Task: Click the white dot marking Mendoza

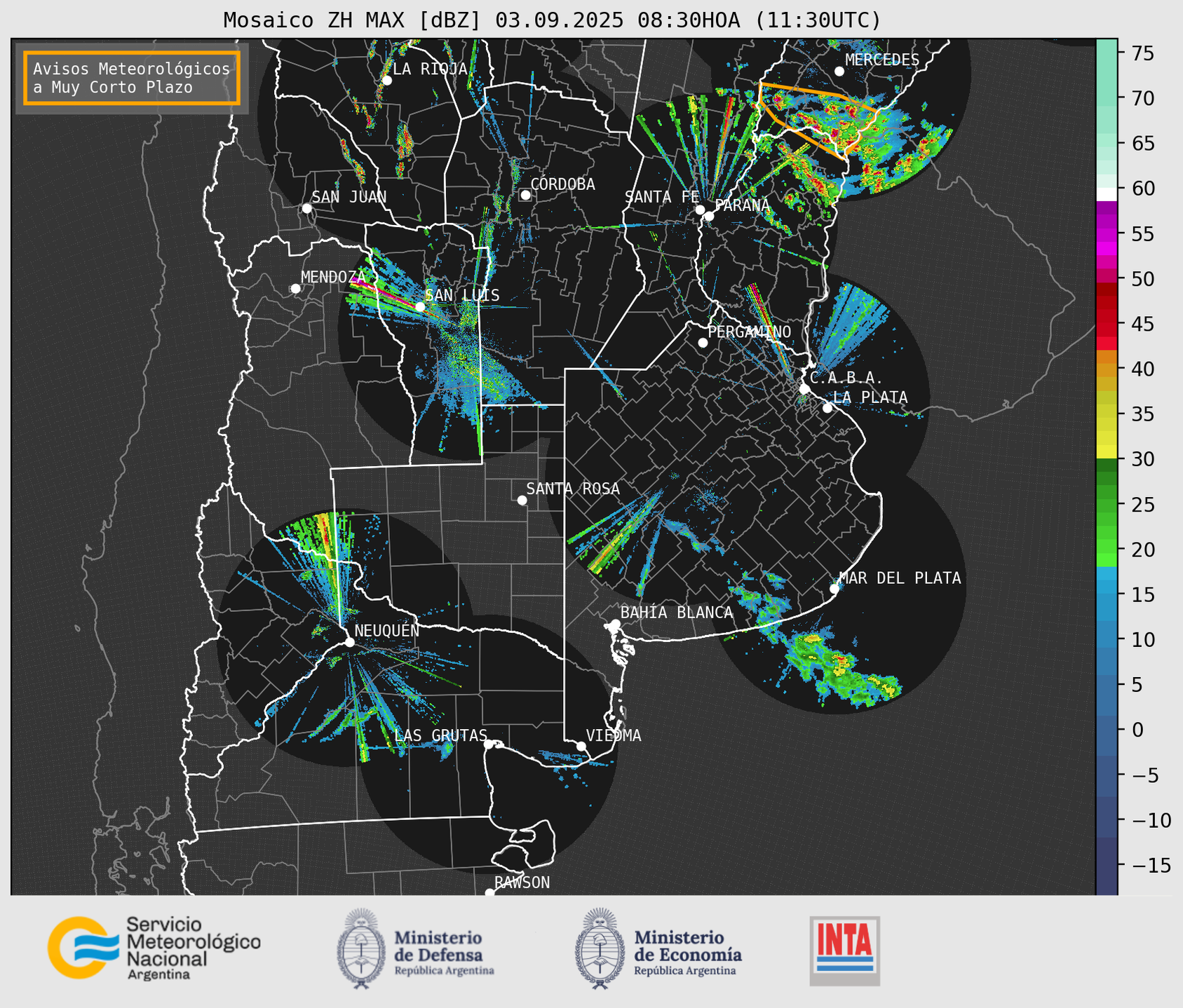Action: tap(295, 288)
